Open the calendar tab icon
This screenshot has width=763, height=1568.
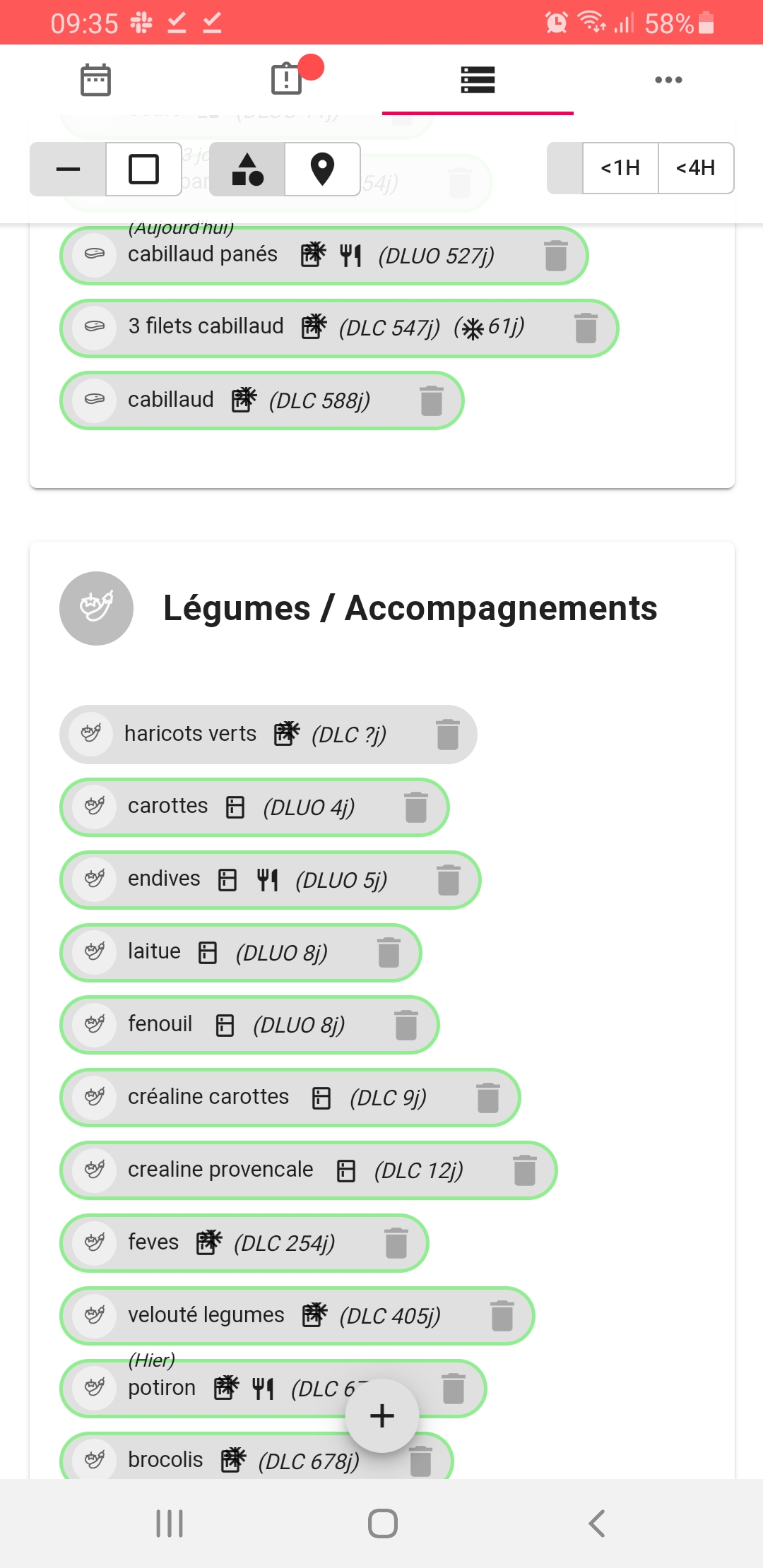click(x=95, y=80)
